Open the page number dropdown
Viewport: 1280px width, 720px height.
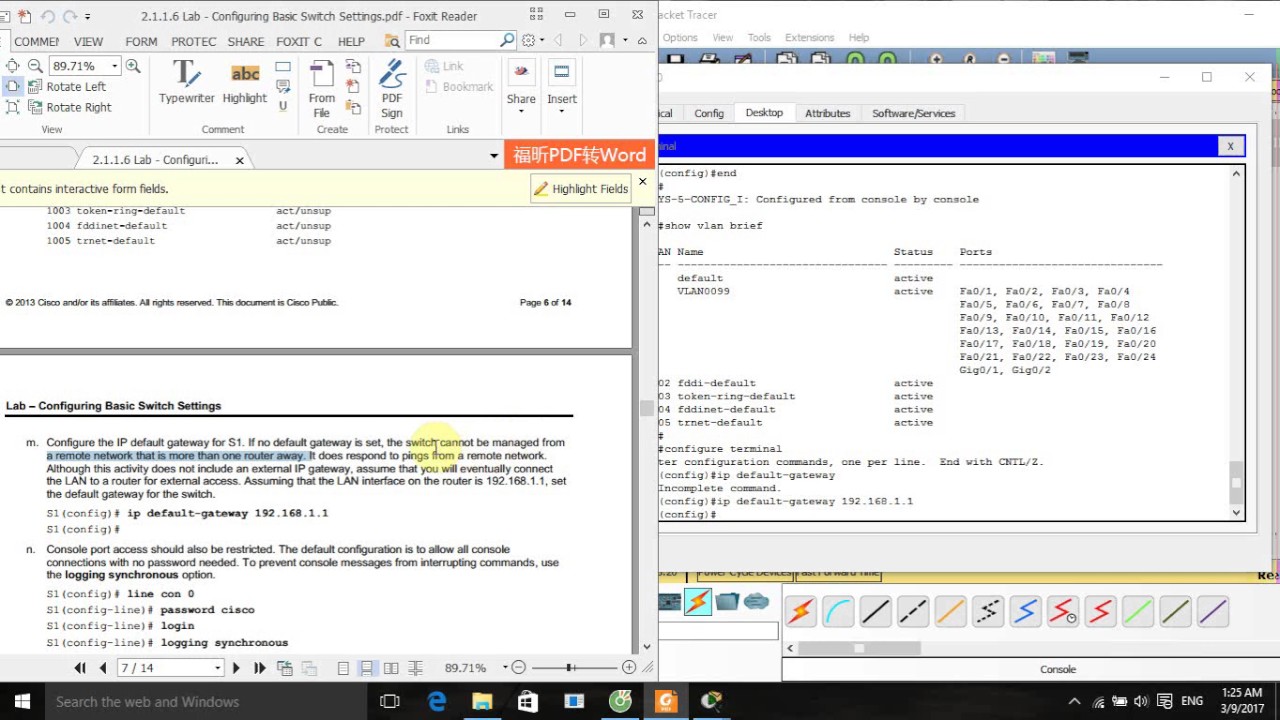[218, 668]
